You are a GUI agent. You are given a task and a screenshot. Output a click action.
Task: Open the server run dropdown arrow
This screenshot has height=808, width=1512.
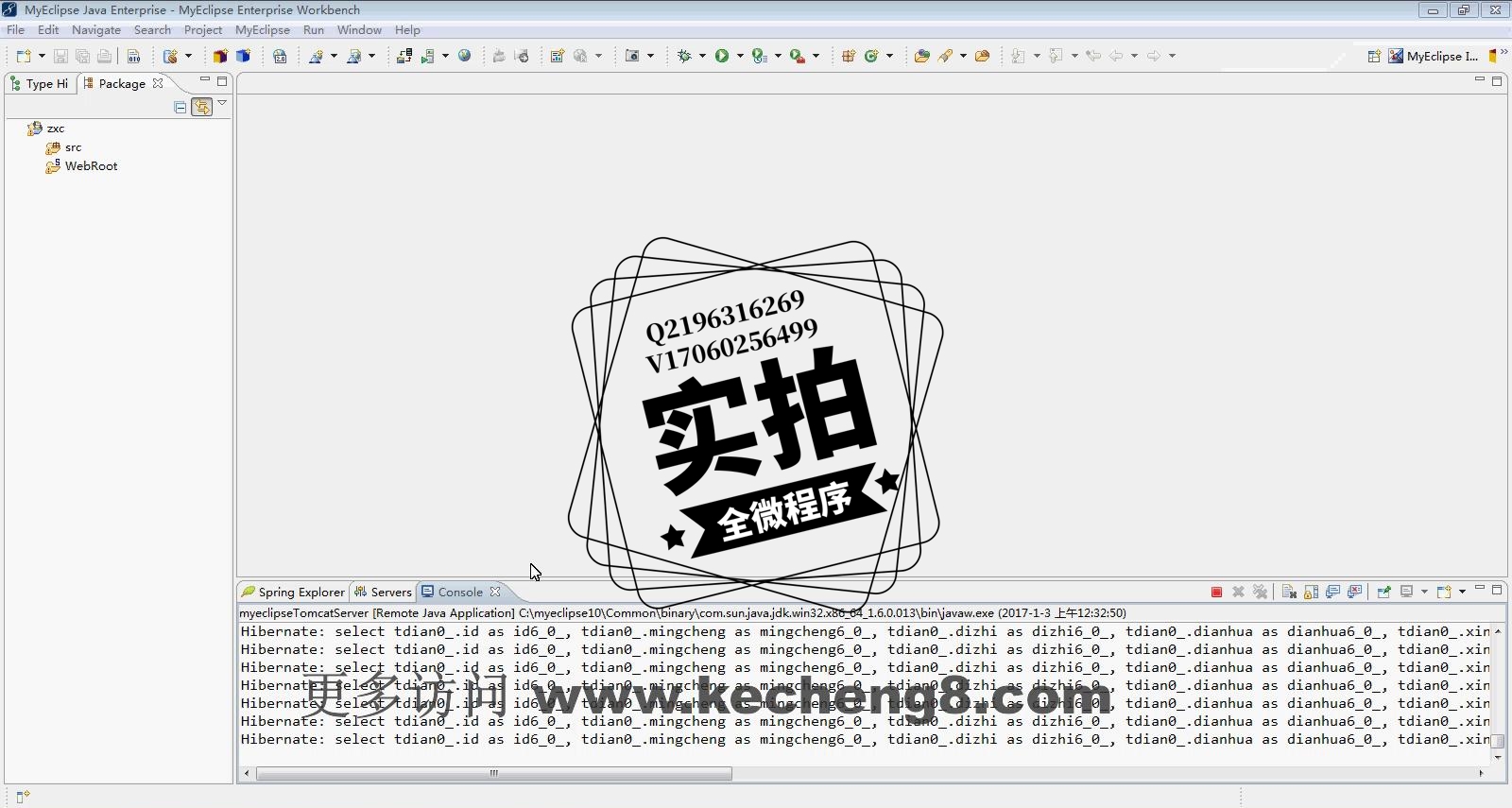[445, 56]
